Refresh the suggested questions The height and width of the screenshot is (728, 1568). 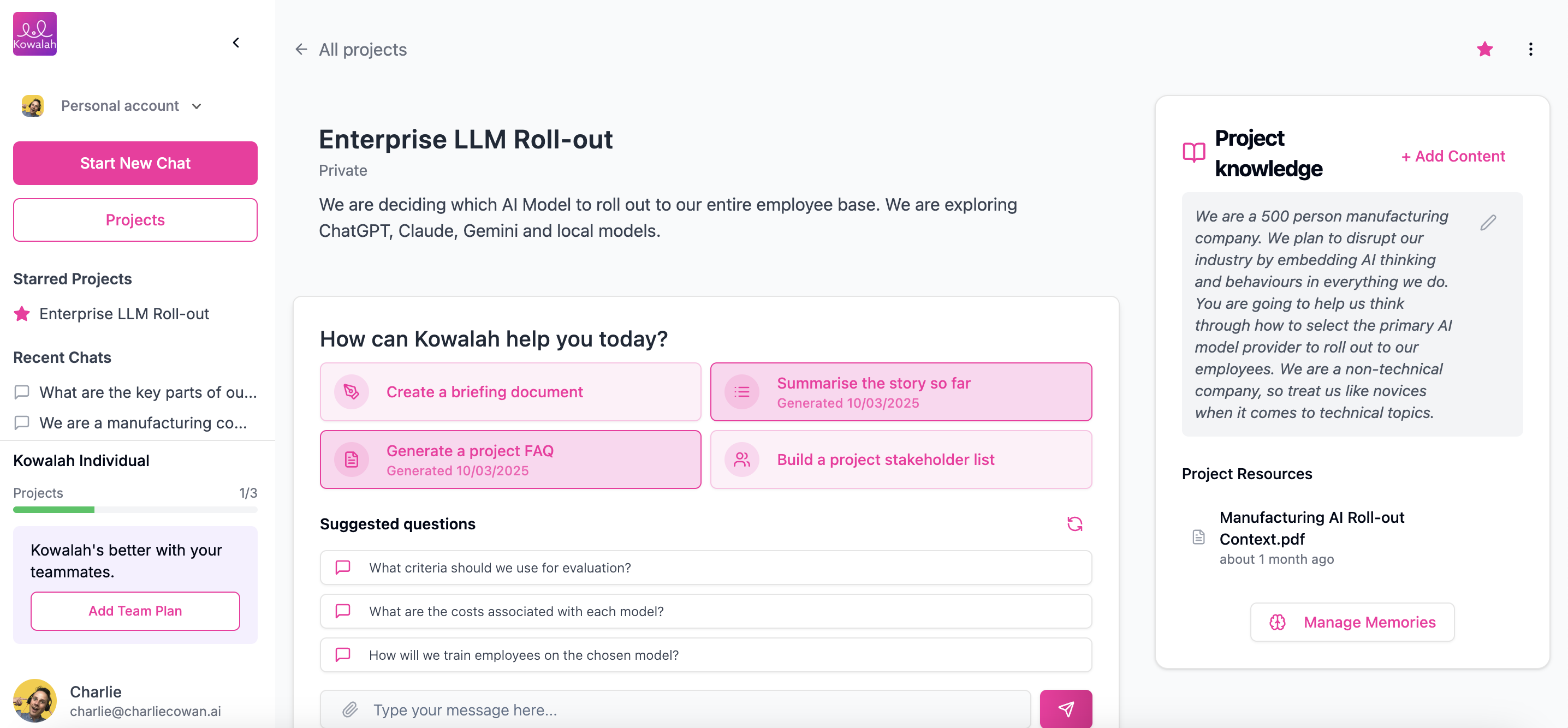coord(1075,524)
